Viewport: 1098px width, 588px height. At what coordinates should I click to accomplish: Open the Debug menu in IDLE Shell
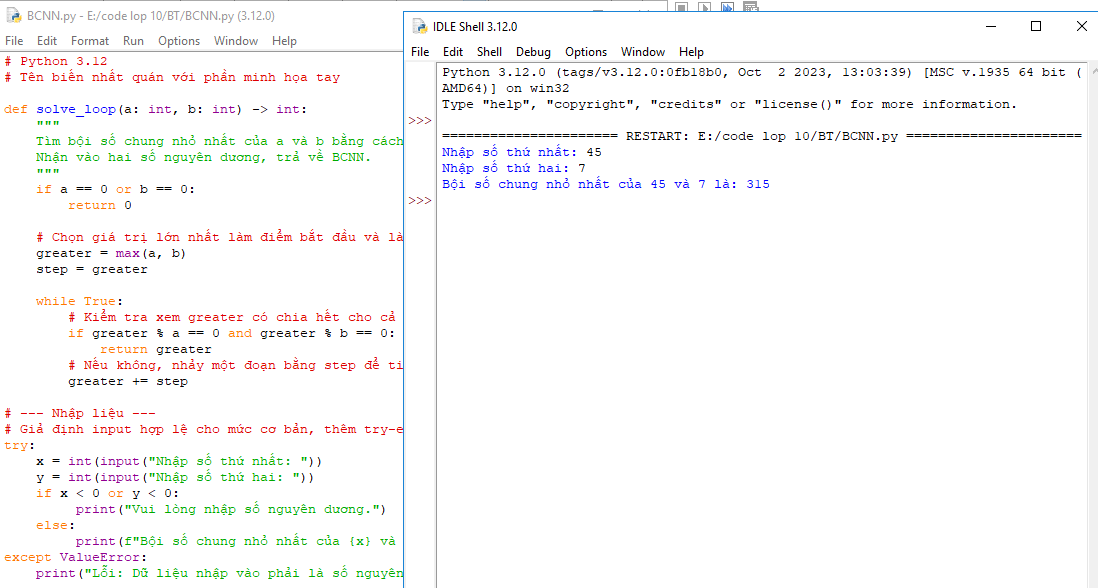[533, 51]
